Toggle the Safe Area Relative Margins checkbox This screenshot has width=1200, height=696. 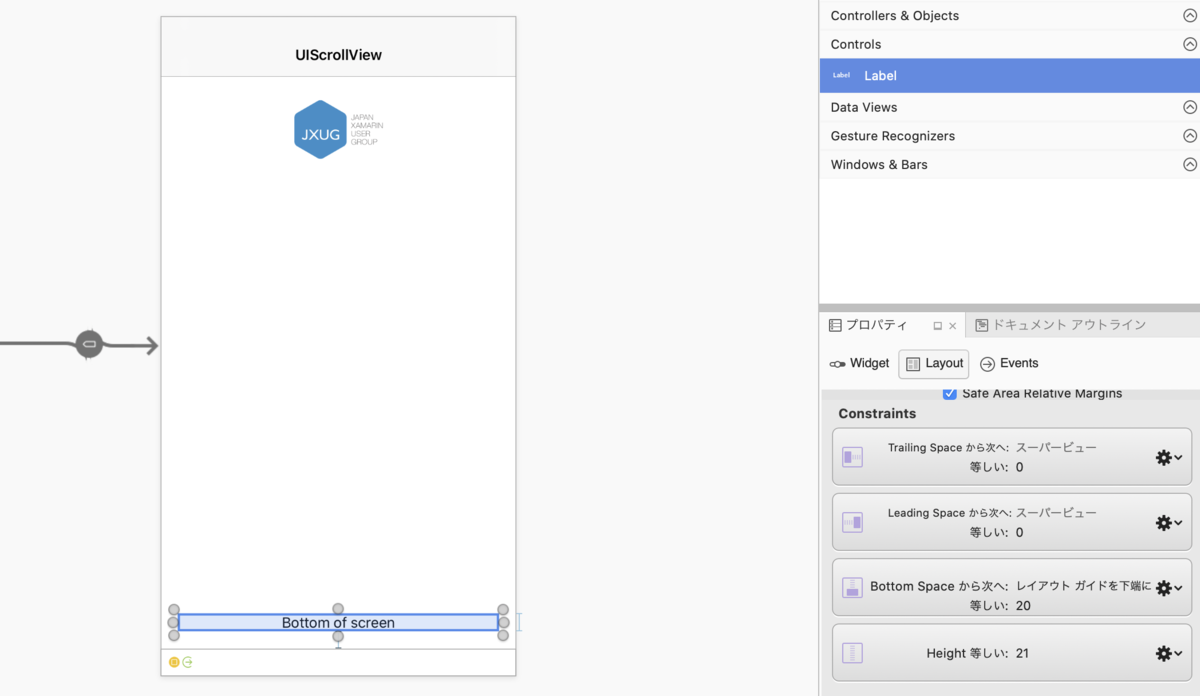[x=950, y=394]
